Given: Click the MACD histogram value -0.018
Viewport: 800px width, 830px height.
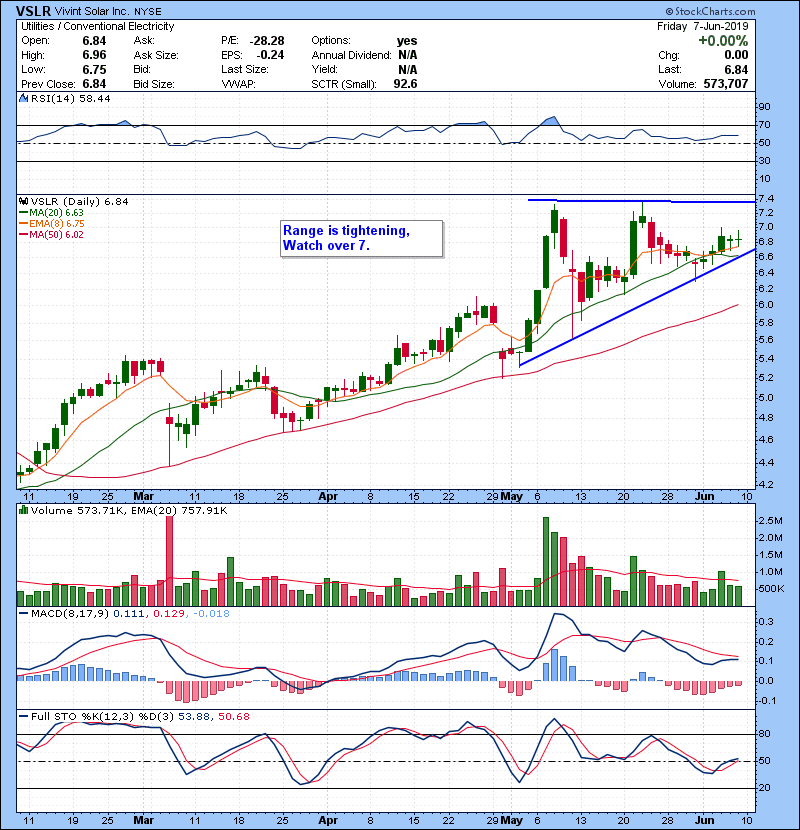Looking at the screenshot, I should coord(211,614).
